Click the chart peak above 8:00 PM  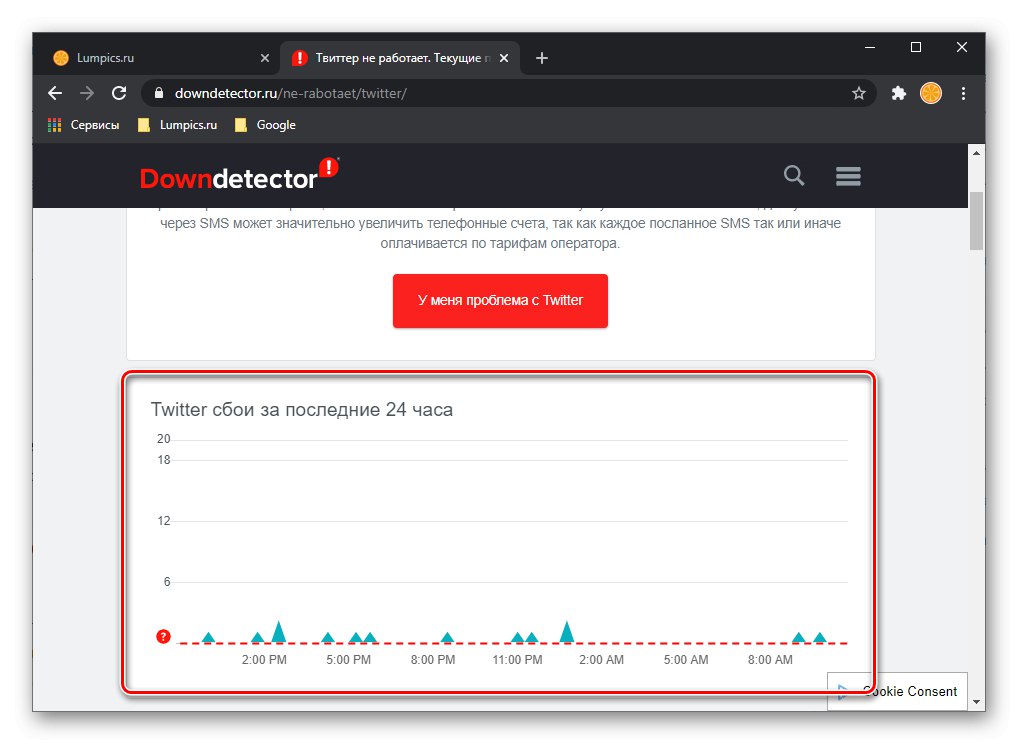tap(447, 638)
